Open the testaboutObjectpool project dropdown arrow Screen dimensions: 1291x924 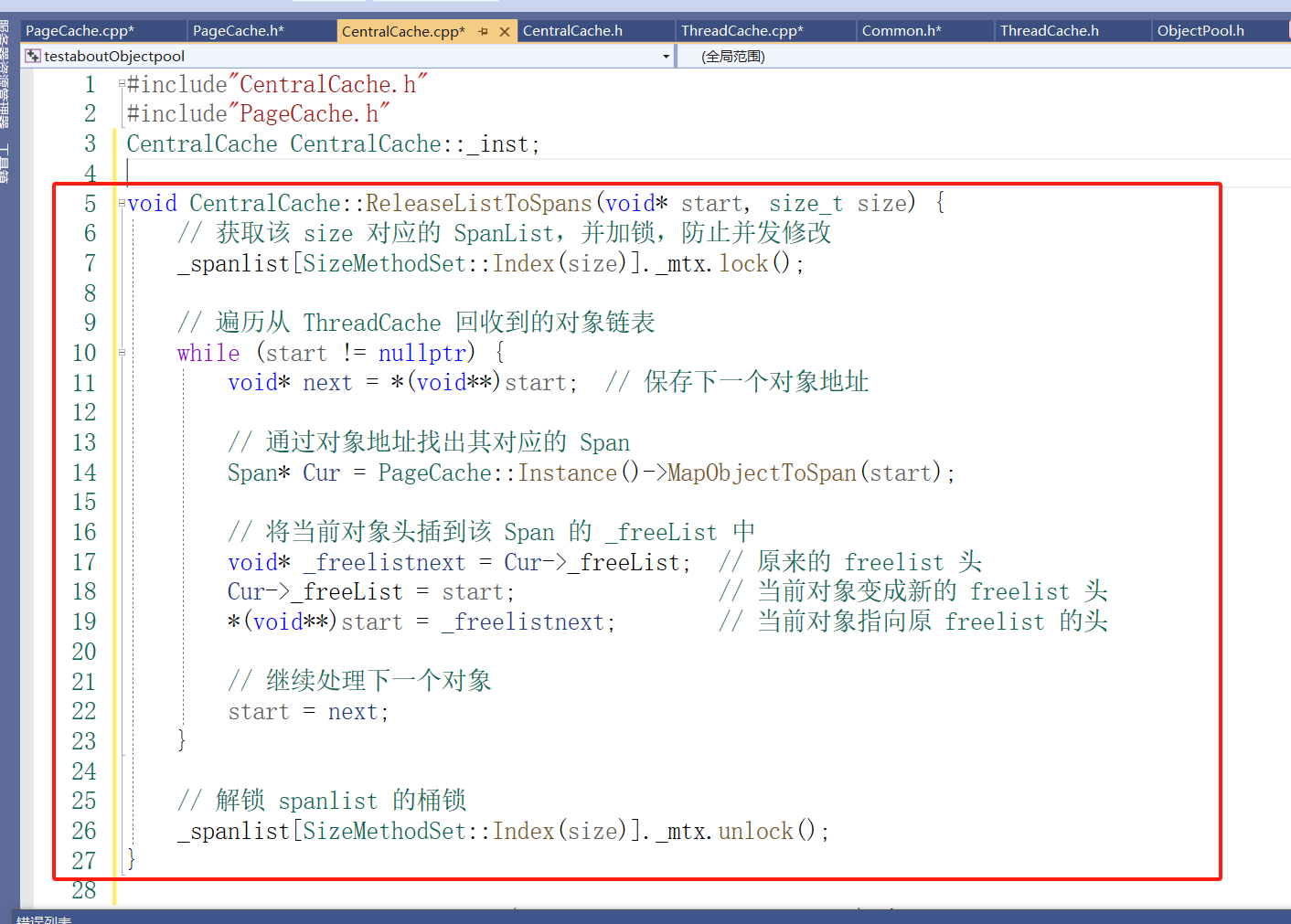click(x=667, y=57)
